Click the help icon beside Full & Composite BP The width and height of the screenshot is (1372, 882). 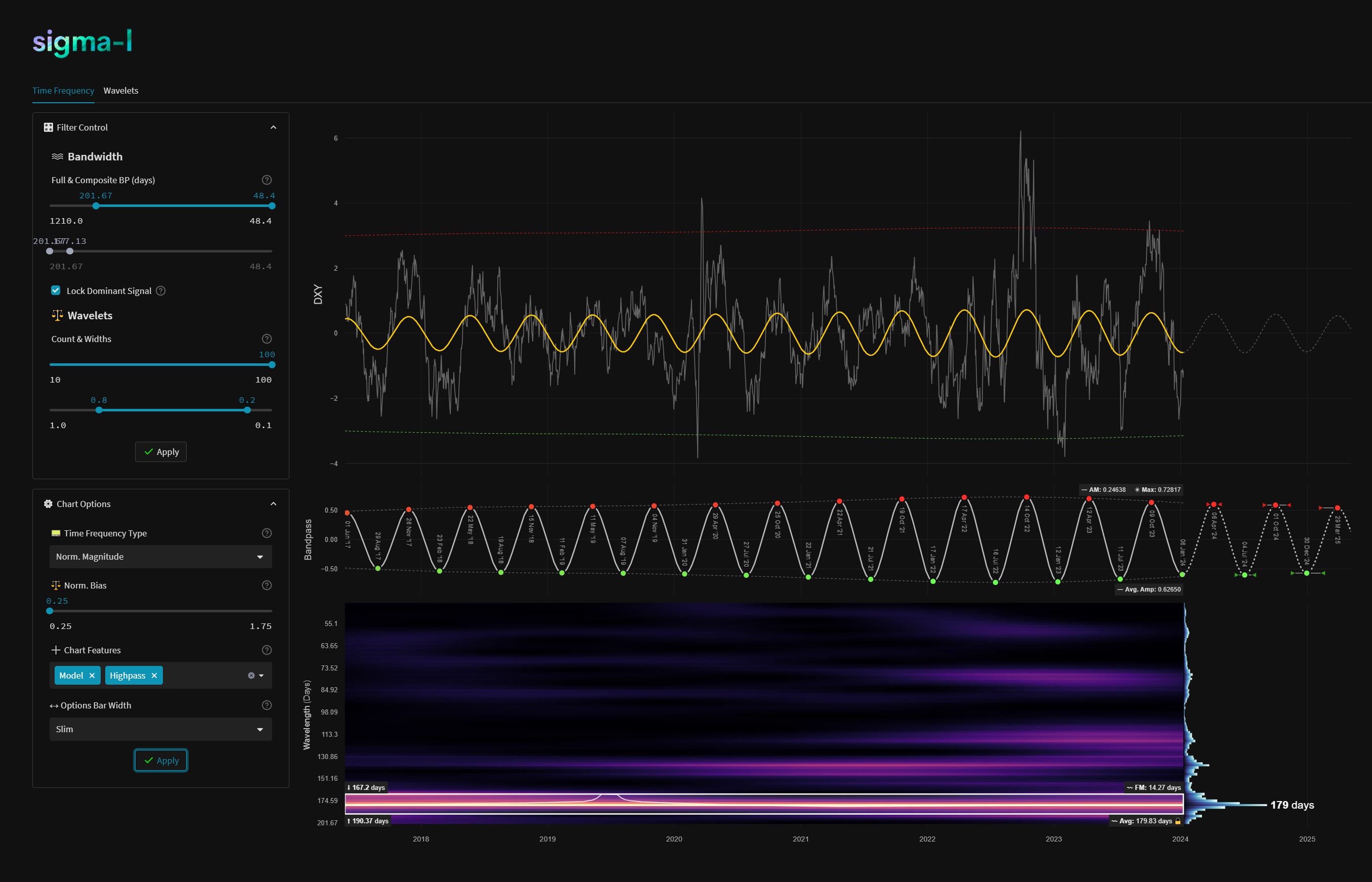267,180
